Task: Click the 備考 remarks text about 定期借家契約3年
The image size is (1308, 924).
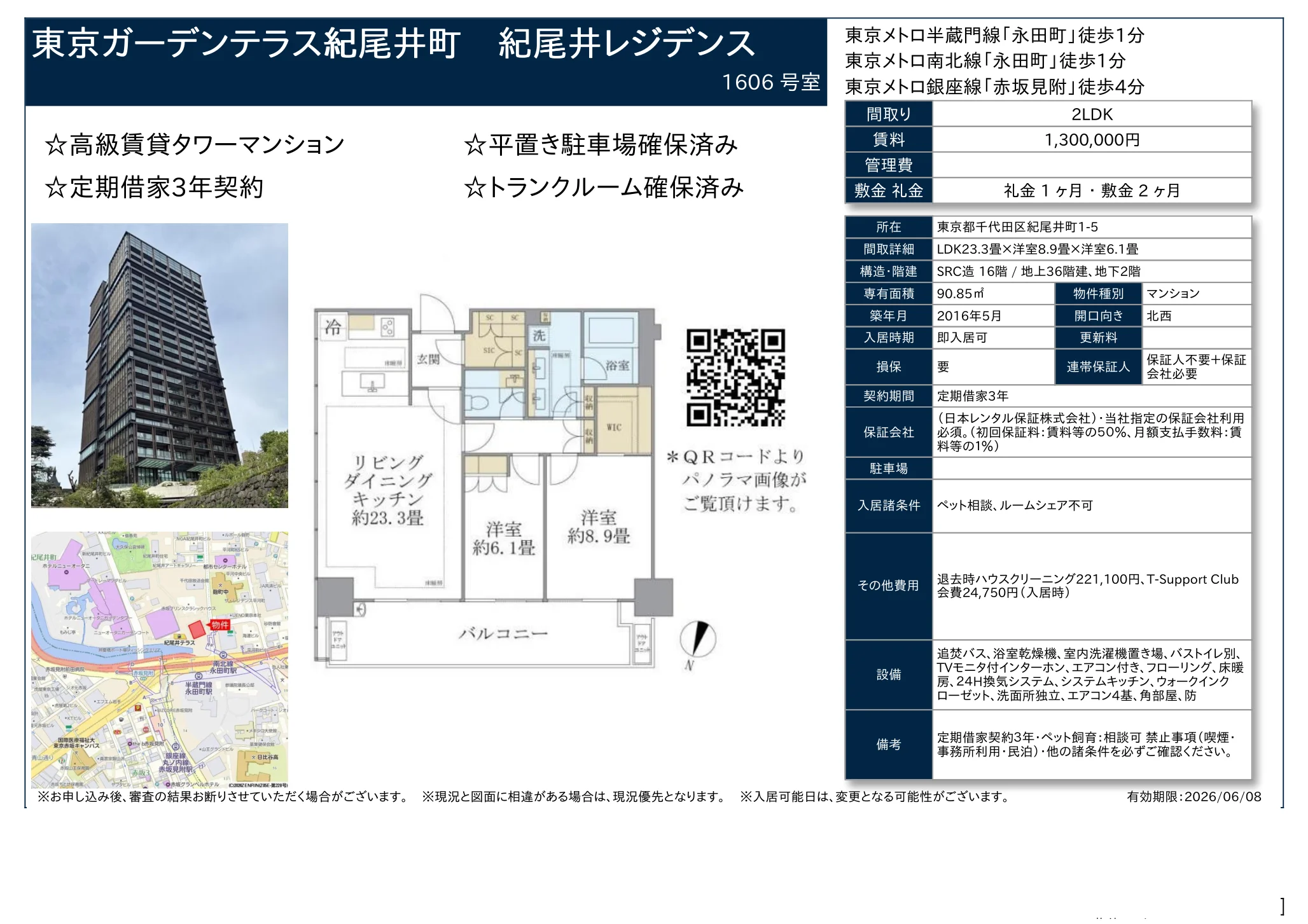Action: 1085,745
